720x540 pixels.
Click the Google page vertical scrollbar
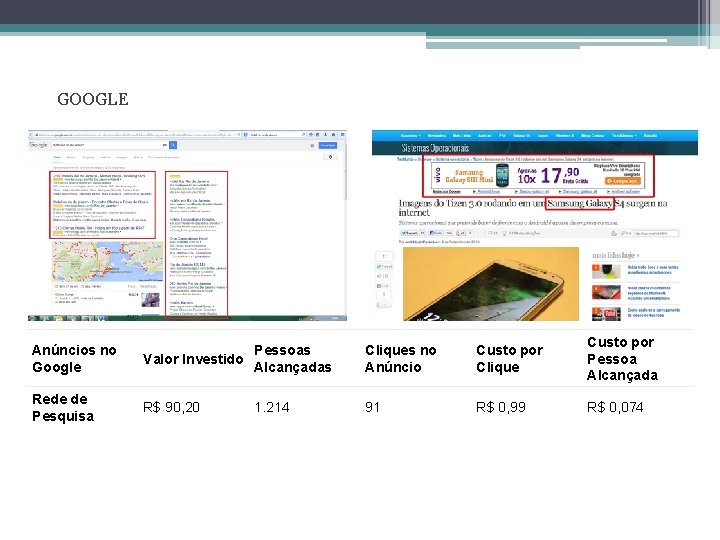(345, 169)
